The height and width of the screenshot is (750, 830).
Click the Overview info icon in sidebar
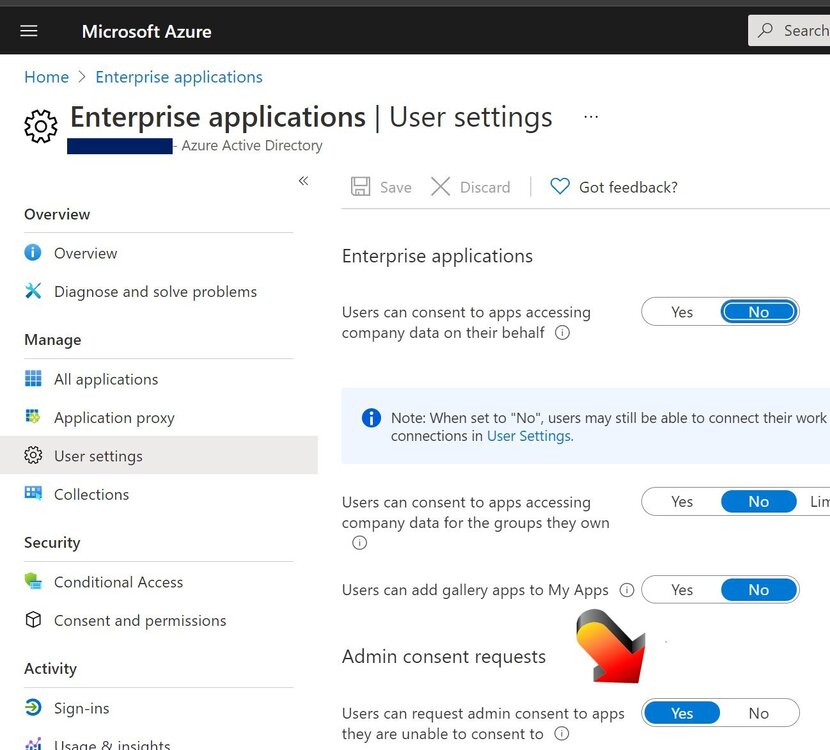33,252
